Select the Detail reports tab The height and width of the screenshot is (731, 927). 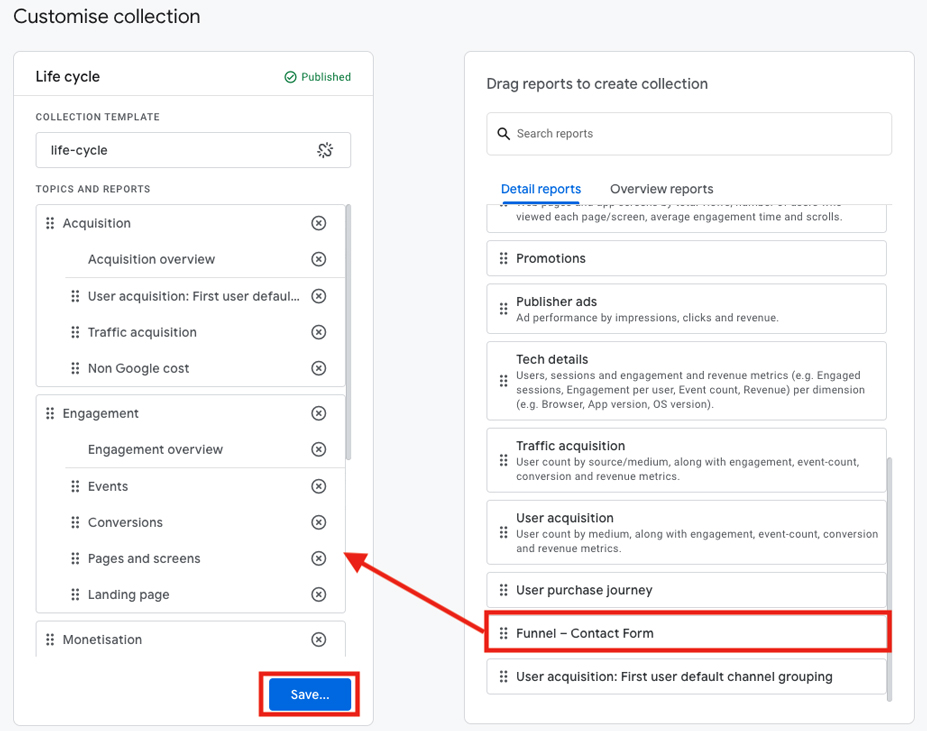tap(541, 189)
